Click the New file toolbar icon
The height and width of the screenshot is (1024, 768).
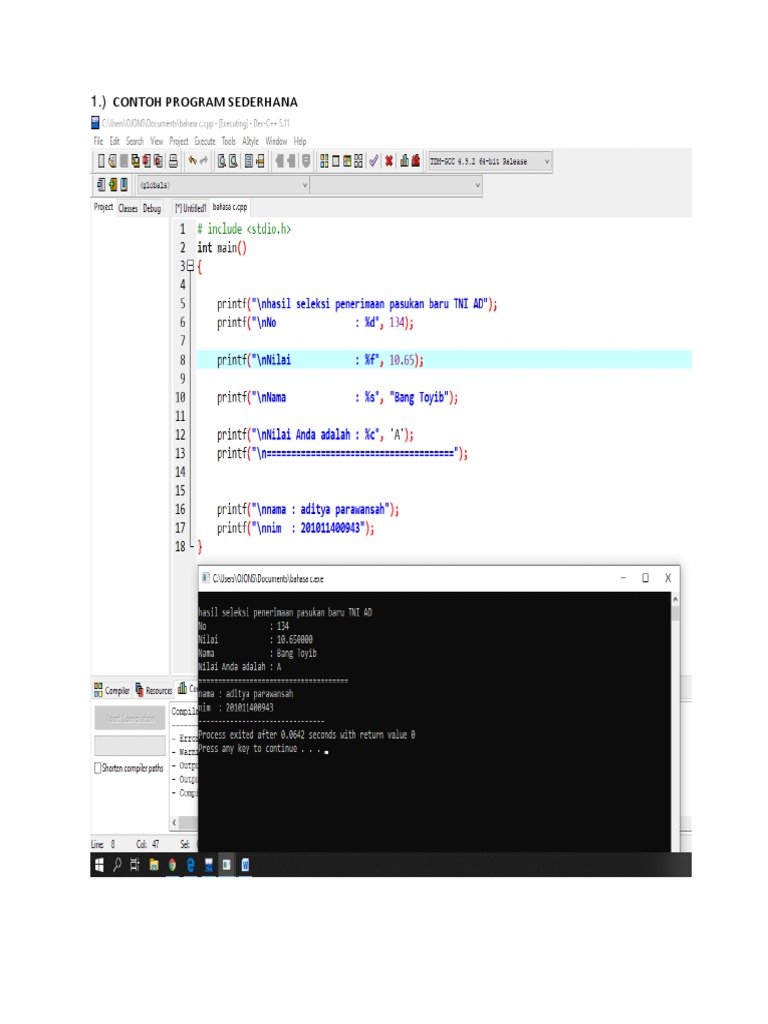tap(101, 161)
